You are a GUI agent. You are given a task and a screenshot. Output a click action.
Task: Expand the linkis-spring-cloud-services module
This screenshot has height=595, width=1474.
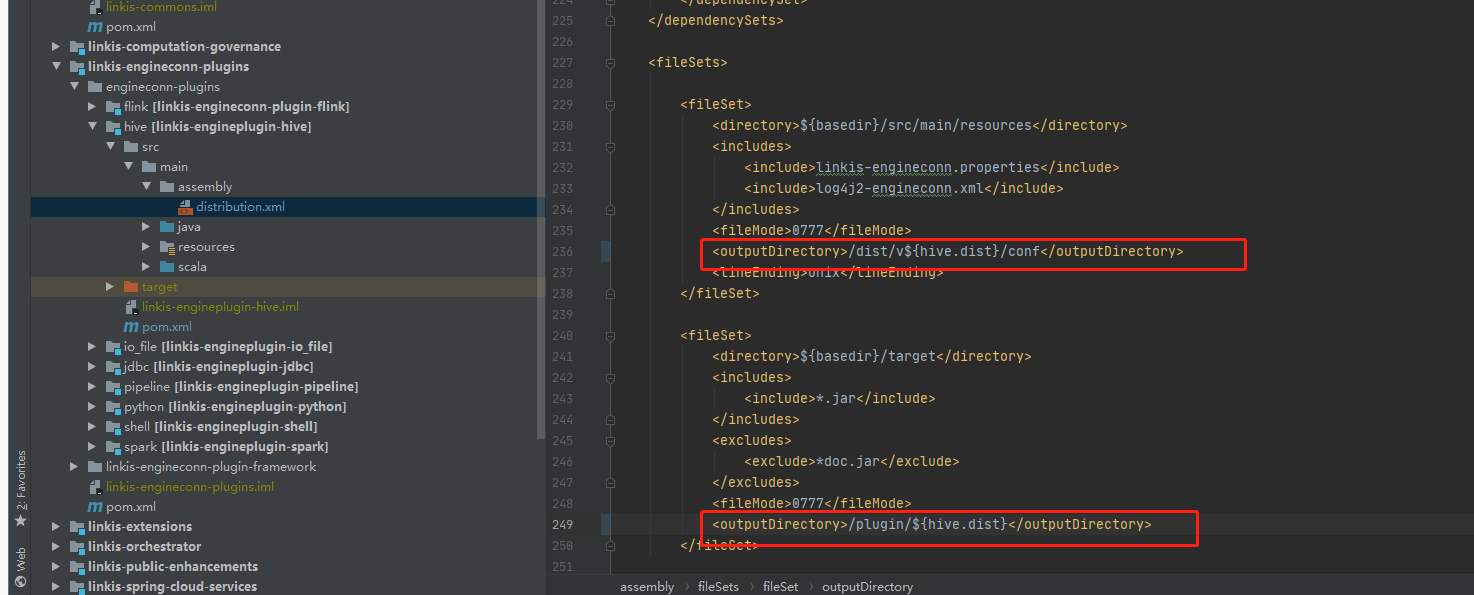(x=56, y=587)
